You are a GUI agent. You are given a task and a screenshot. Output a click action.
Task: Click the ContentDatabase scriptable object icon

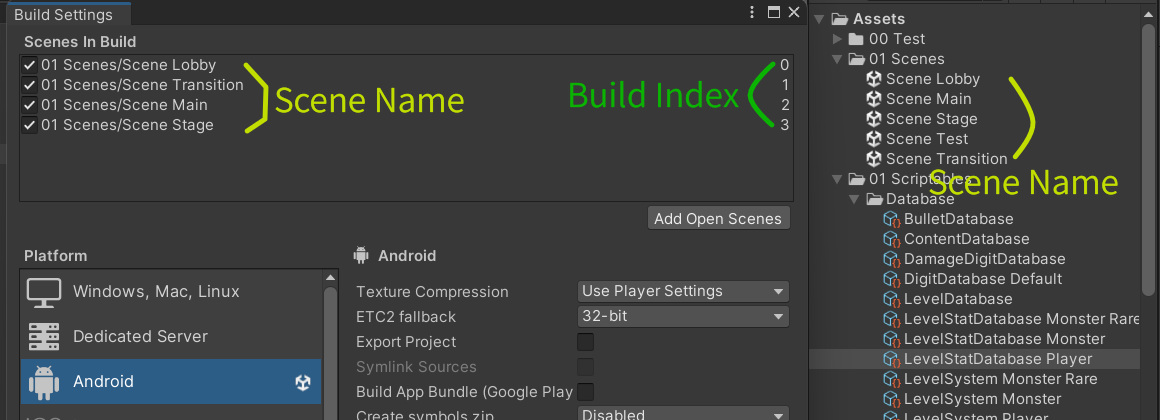(x=891, y=239)
